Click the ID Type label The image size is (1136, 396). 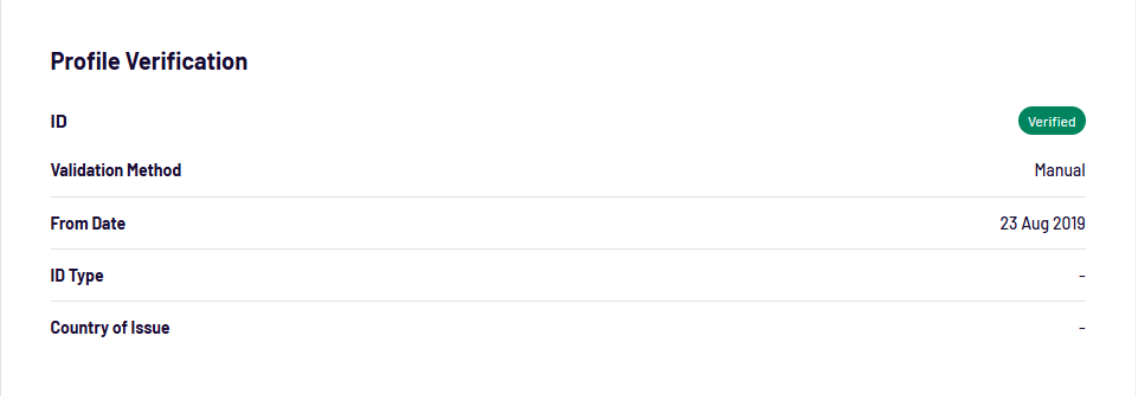click(x=77, y=276)
